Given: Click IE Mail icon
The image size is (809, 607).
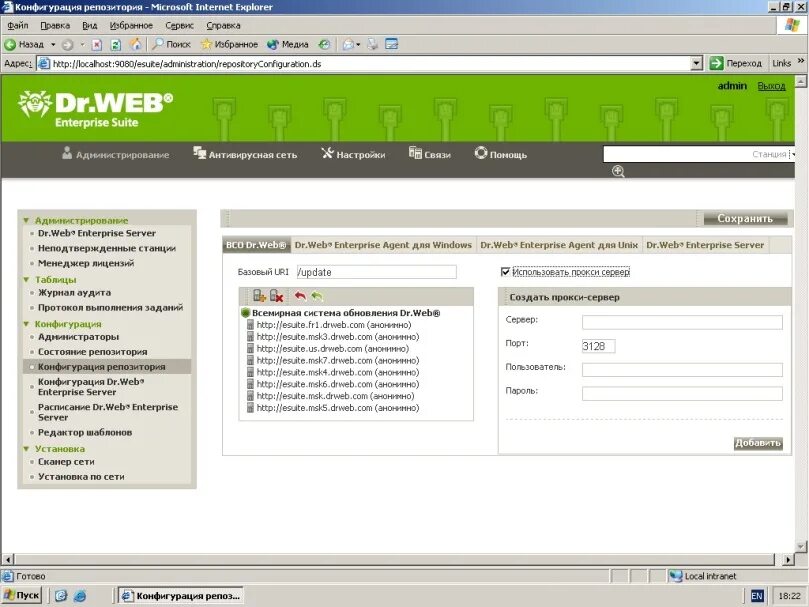Looking at the screenshot, I should pos(349,44).
